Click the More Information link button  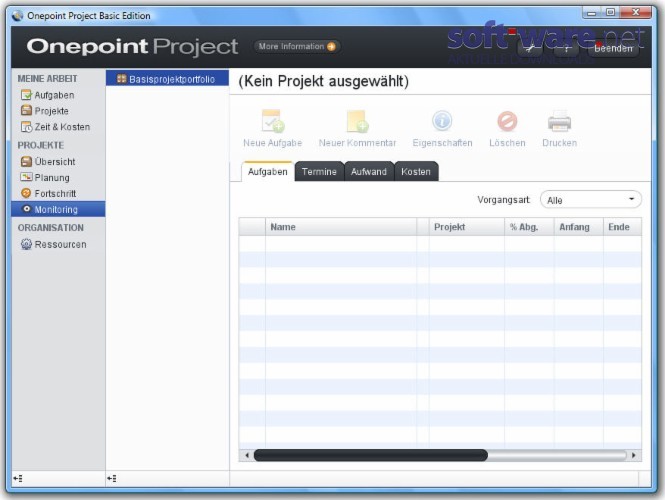coord(296,46)
